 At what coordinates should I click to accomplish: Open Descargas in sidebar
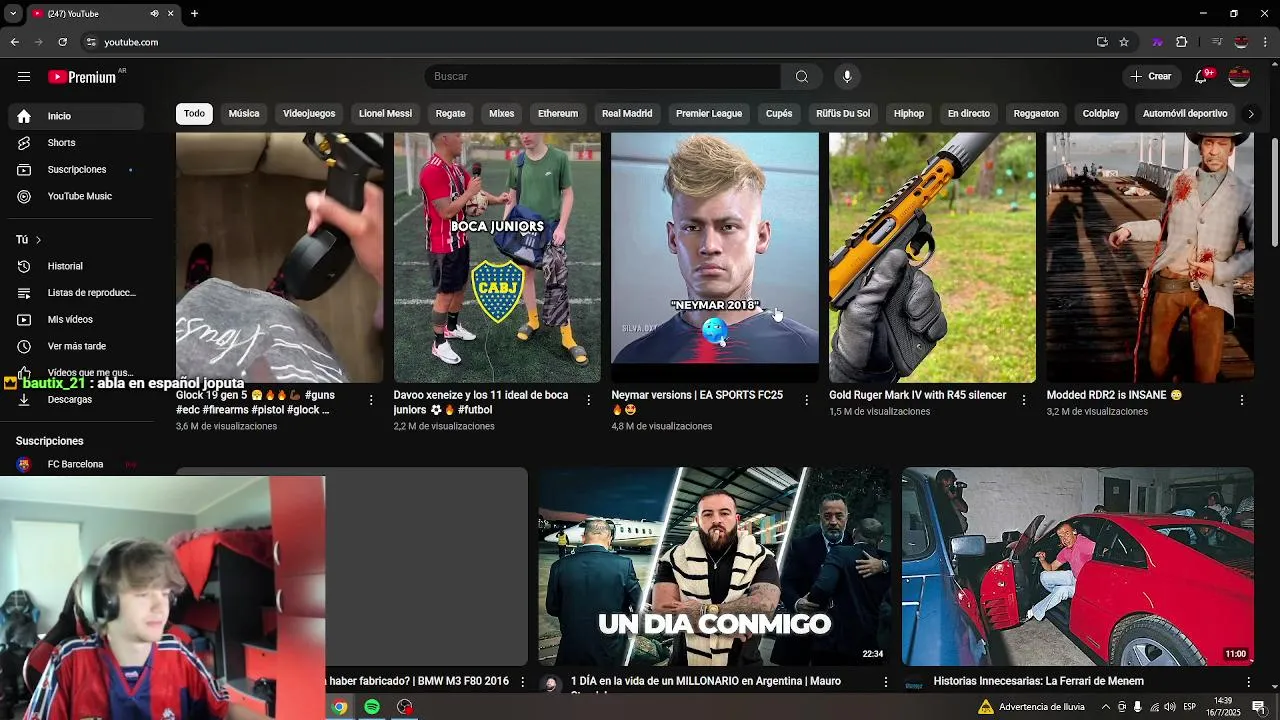coord(76,400)
